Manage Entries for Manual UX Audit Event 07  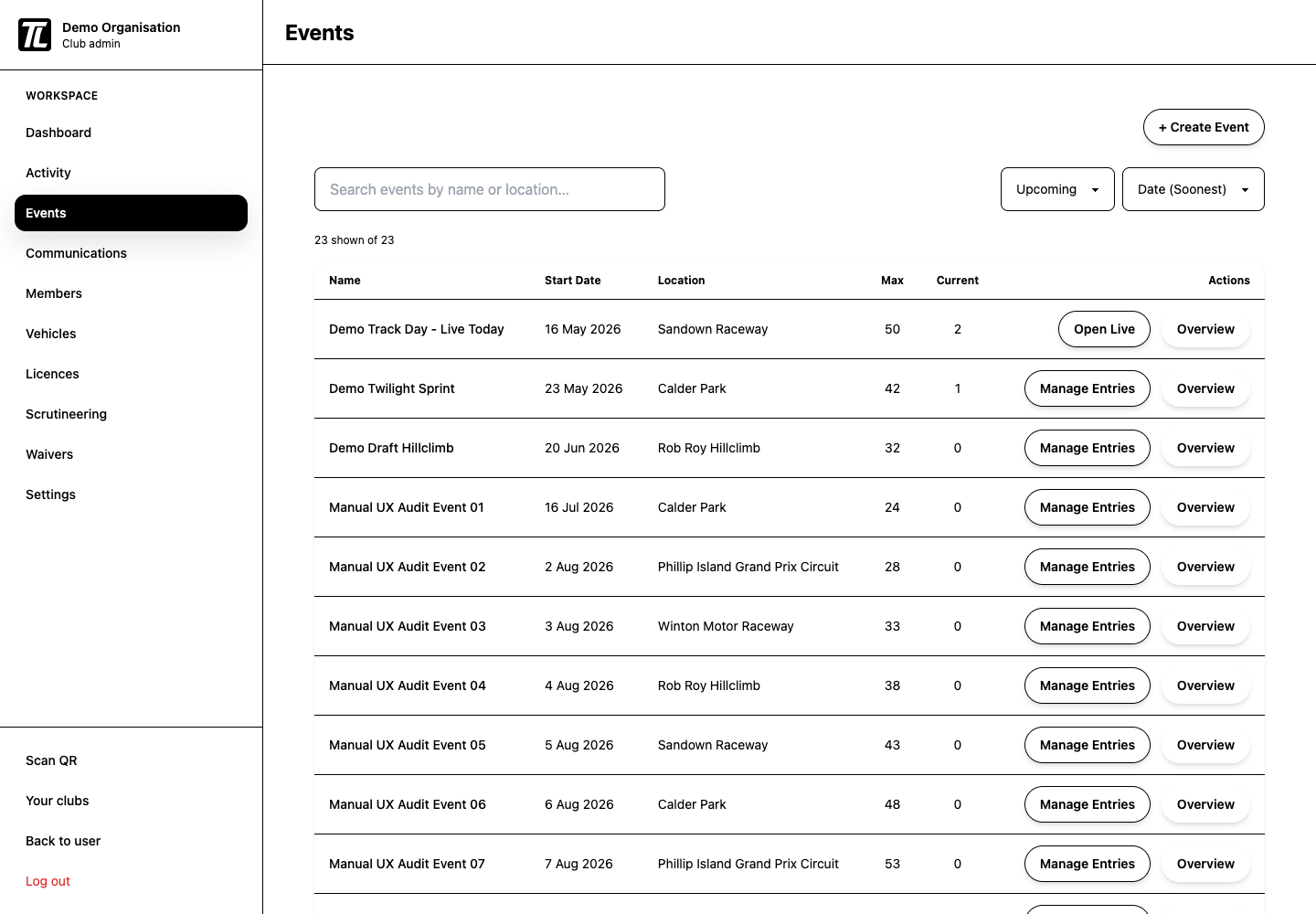tap(1088, 864)
